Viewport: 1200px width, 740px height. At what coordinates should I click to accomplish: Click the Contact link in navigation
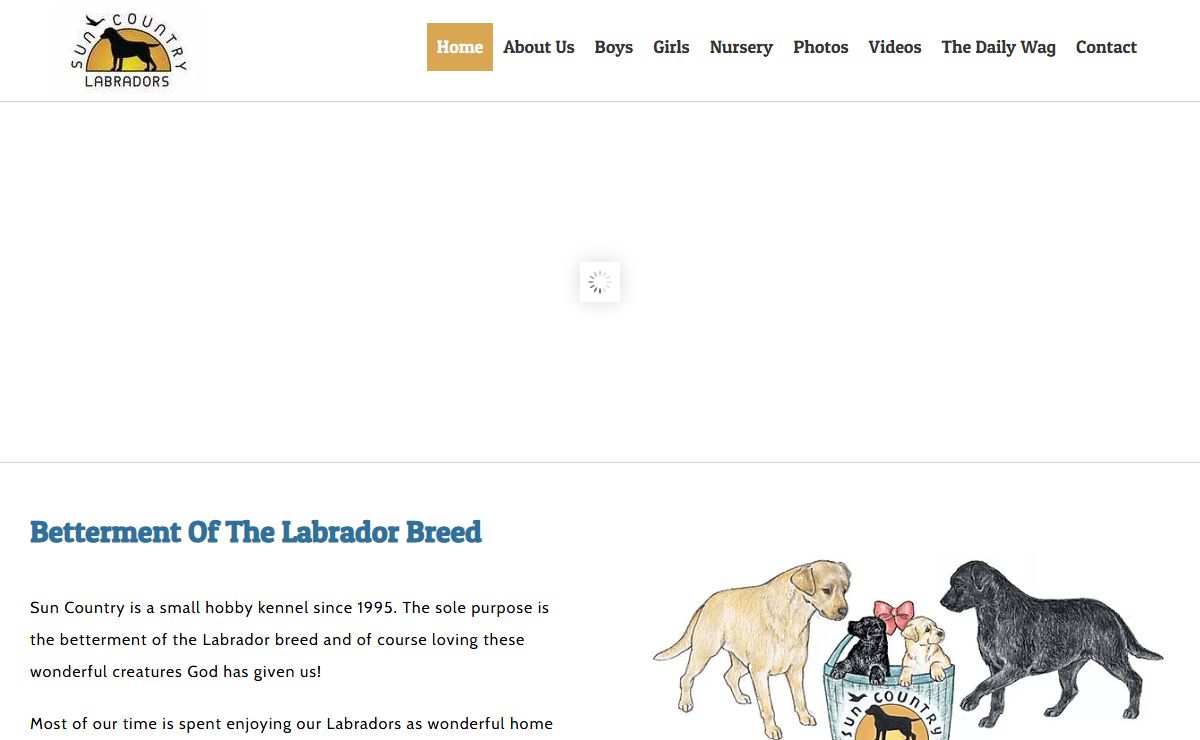(x=1106, y=47)
